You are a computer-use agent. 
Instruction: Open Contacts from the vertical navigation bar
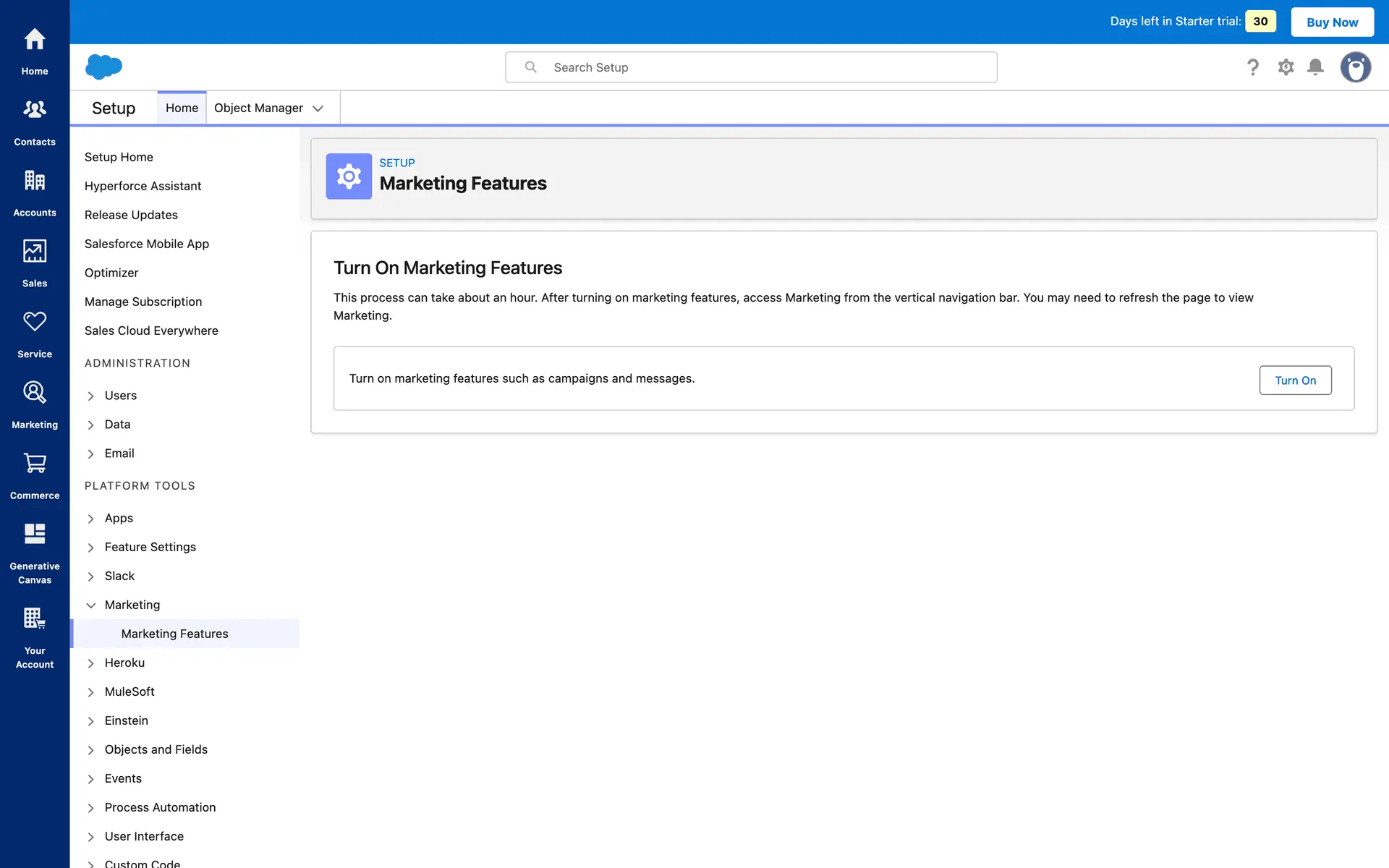click(x=35, y=121)
